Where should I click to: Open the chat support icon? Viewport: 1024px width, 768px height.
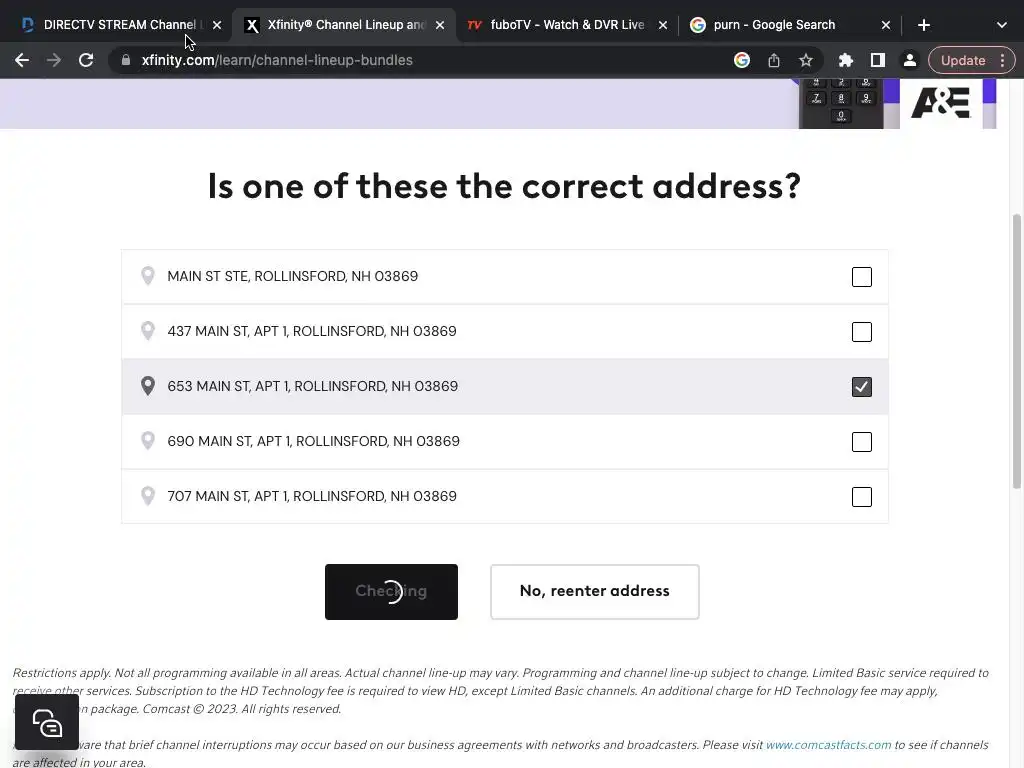pyautogui.click(x=47, y=722)
